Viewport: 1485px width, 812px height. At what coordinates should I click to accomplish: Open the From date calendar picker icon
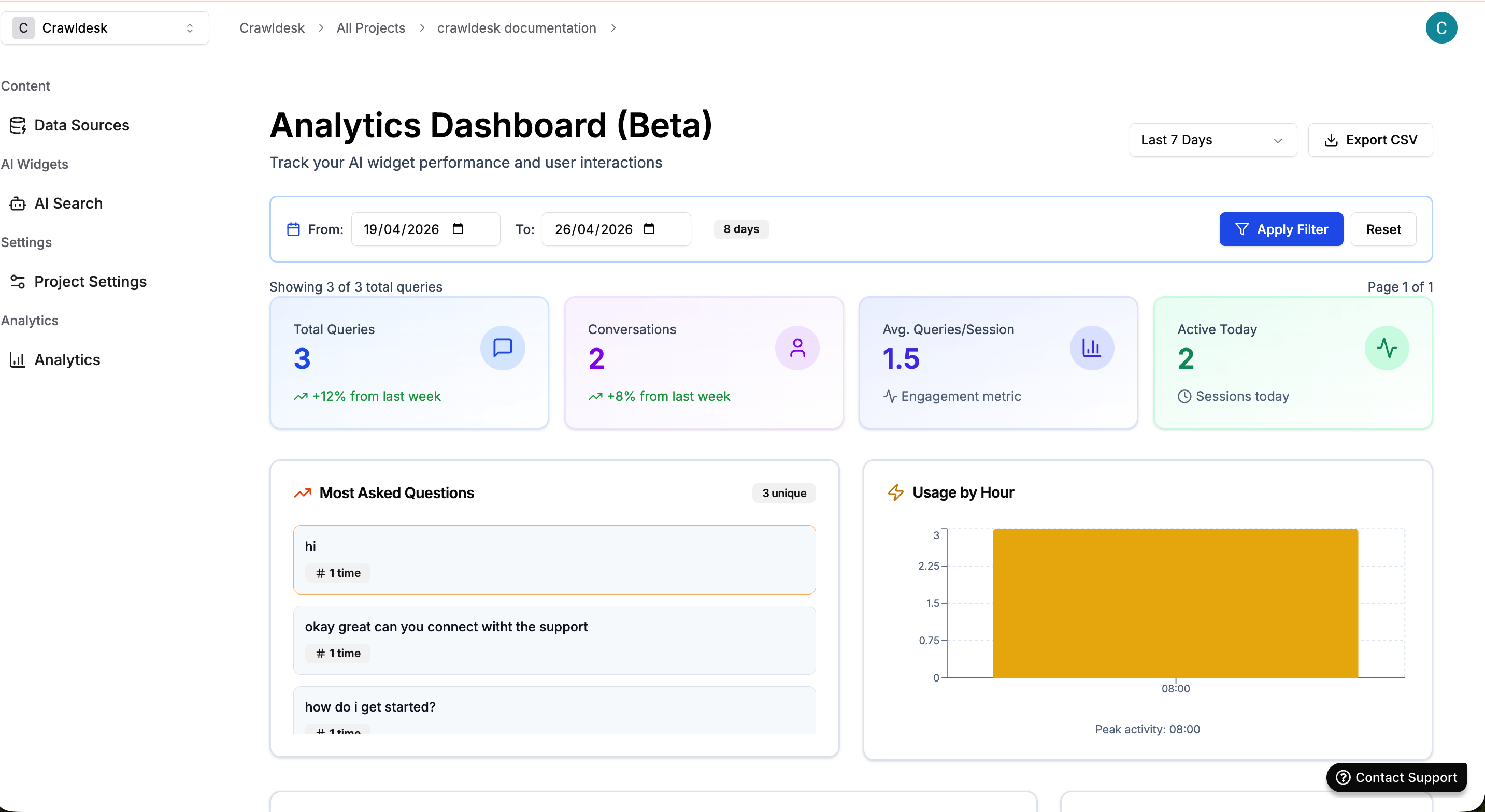tap(458, 229)
